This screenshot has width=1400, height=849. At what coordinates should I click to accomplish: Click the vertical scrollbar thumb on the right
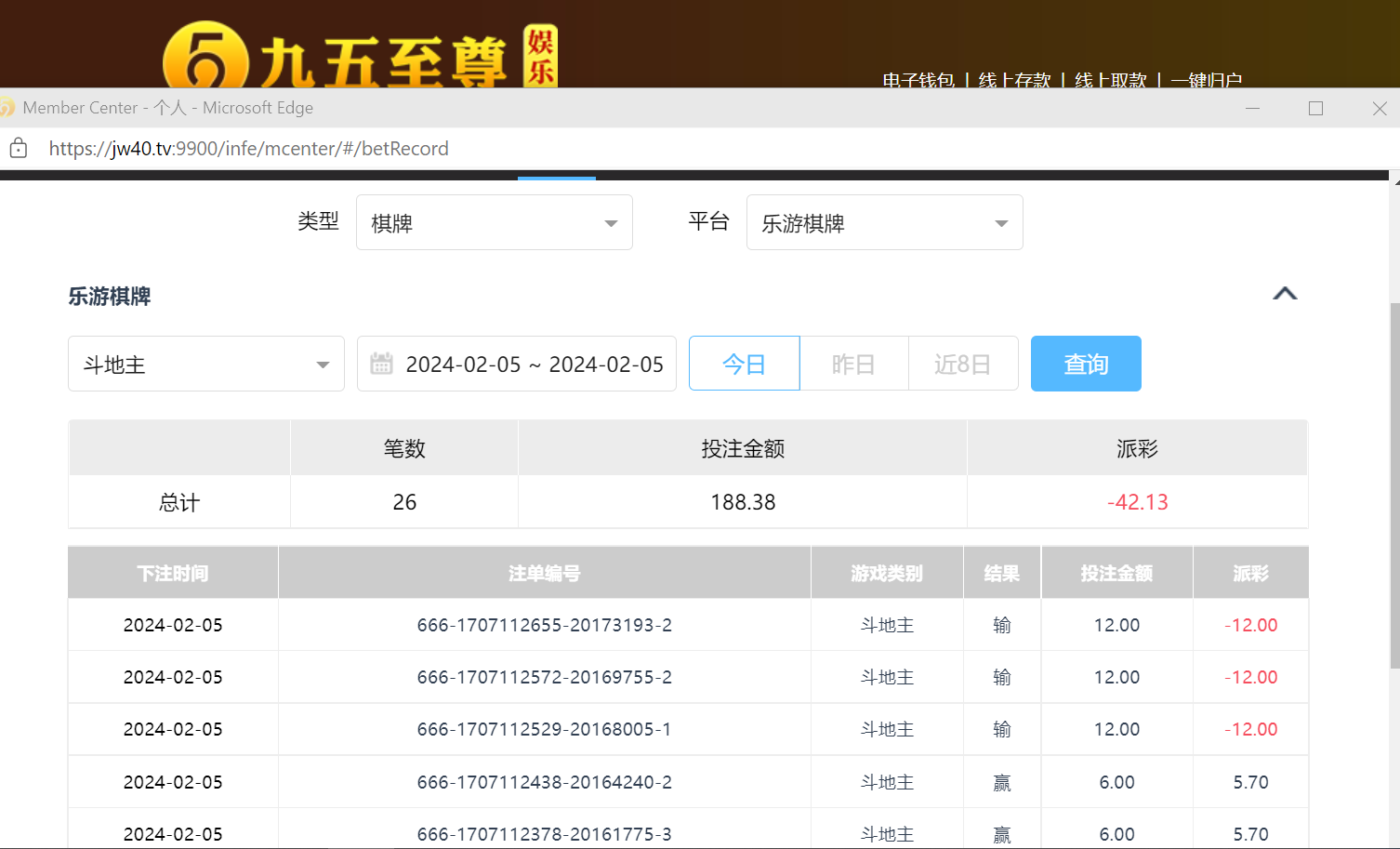tap(1394, 485)
